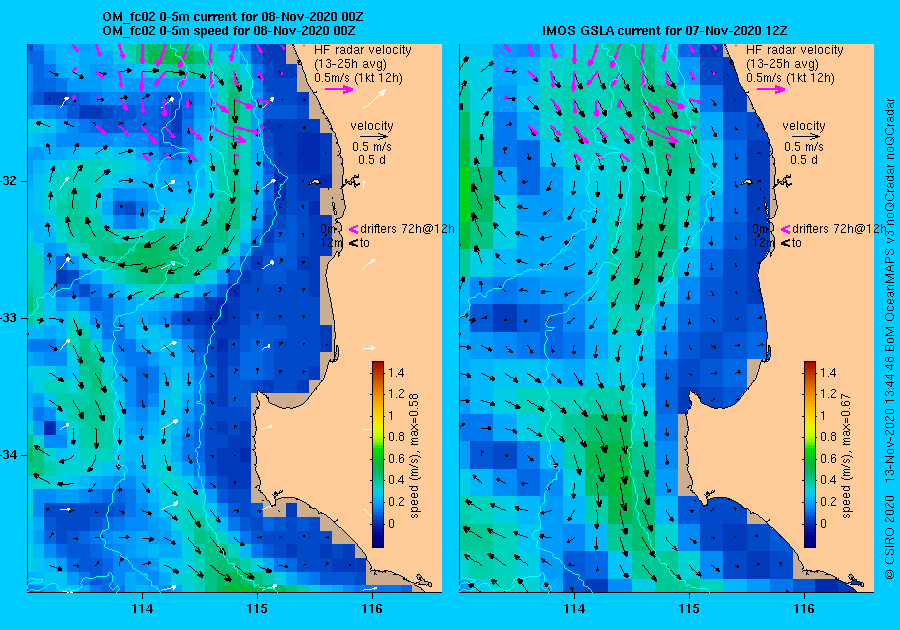Click longitude label '115' under right map
Screen dimensions: 900x630
[689, 609]
